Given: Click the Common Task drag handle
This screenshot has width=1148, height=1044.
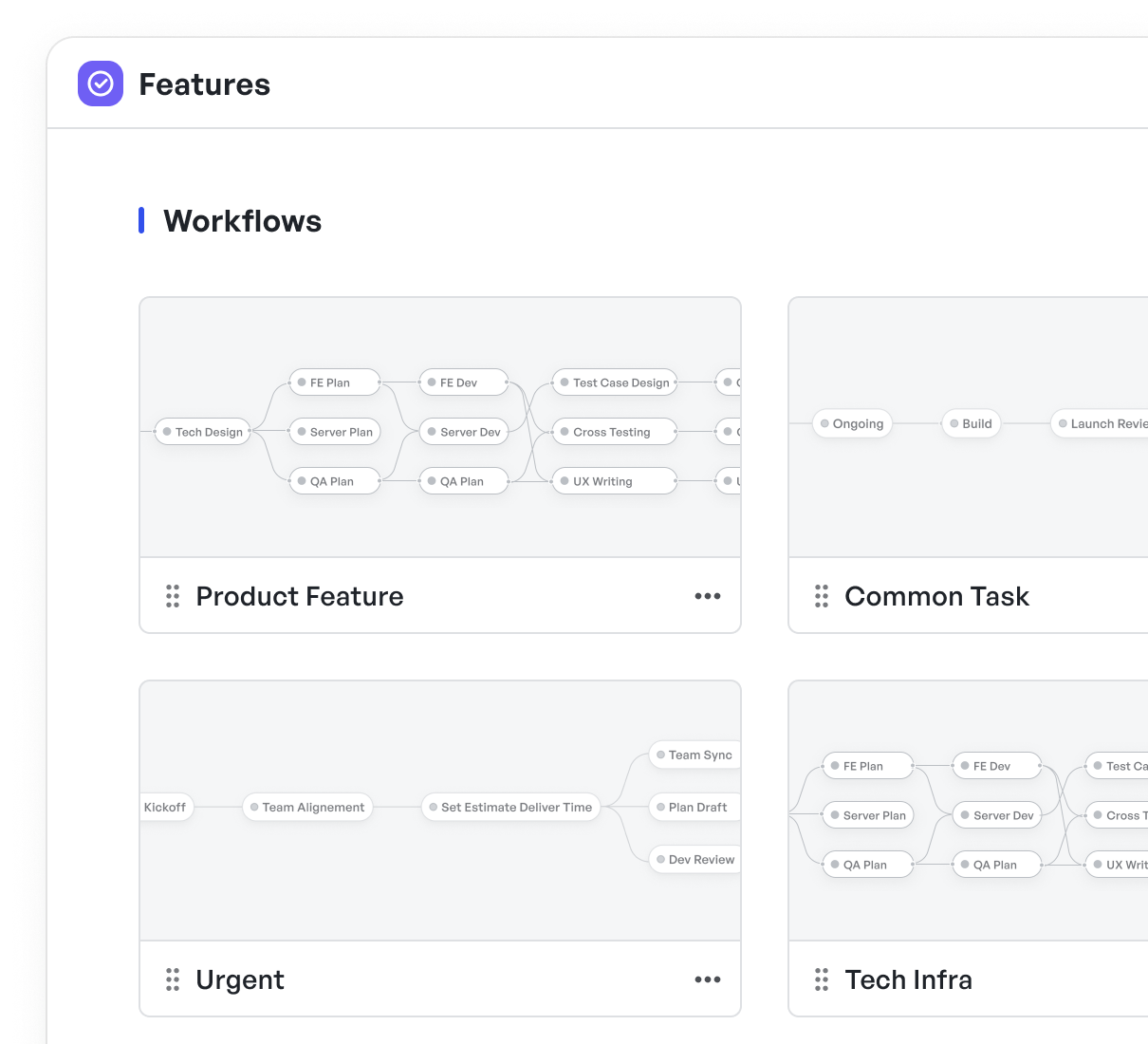Looking at the screenshot, I should (x=822, y=596).
